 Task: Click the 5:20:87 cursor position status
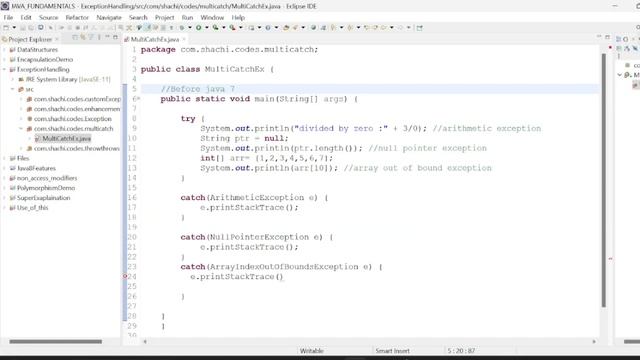[x=461, y=351]
